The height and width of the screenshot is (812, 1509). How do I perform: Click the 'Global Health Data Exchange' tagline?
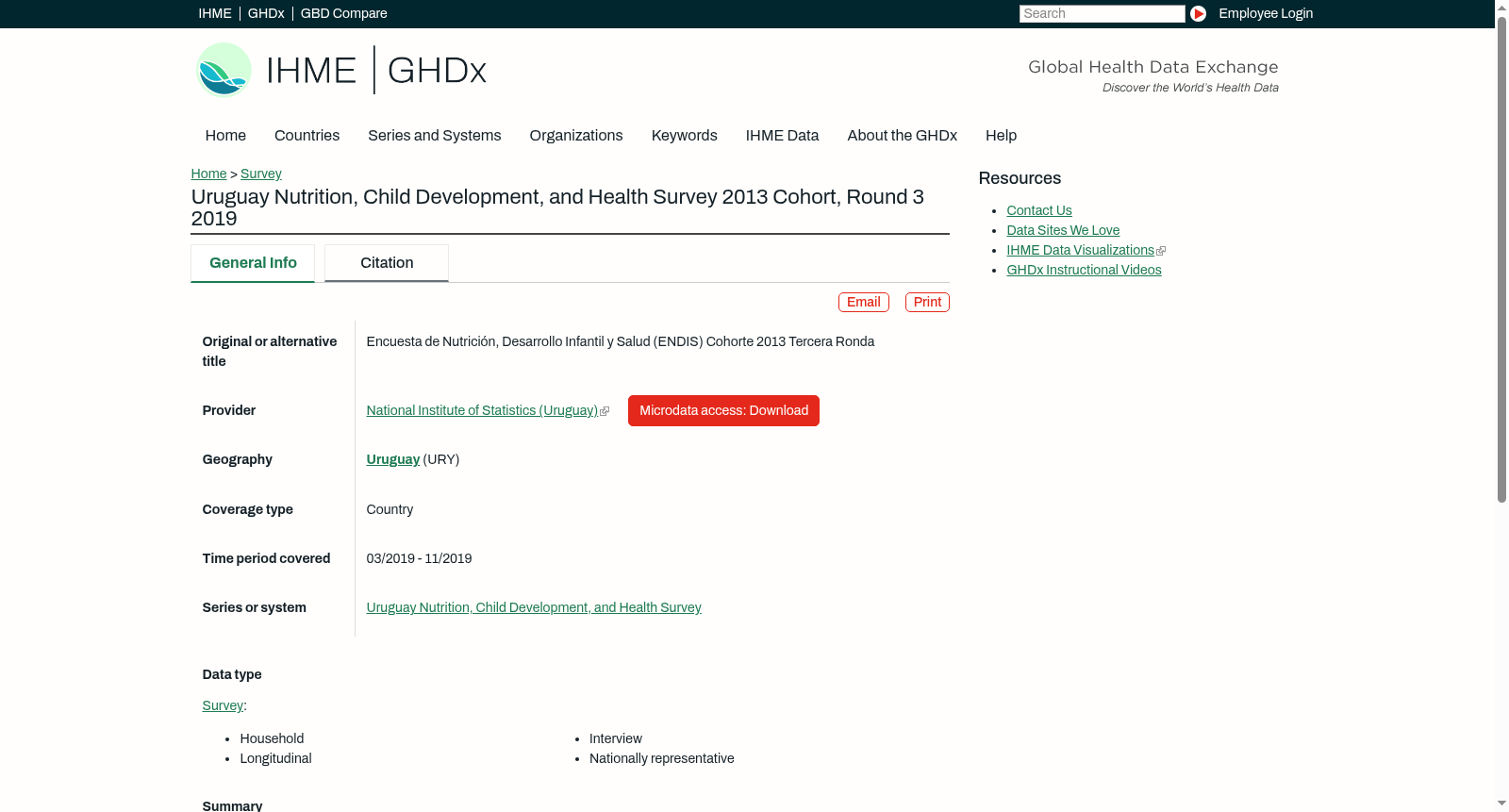click(x=1153, y=67)
